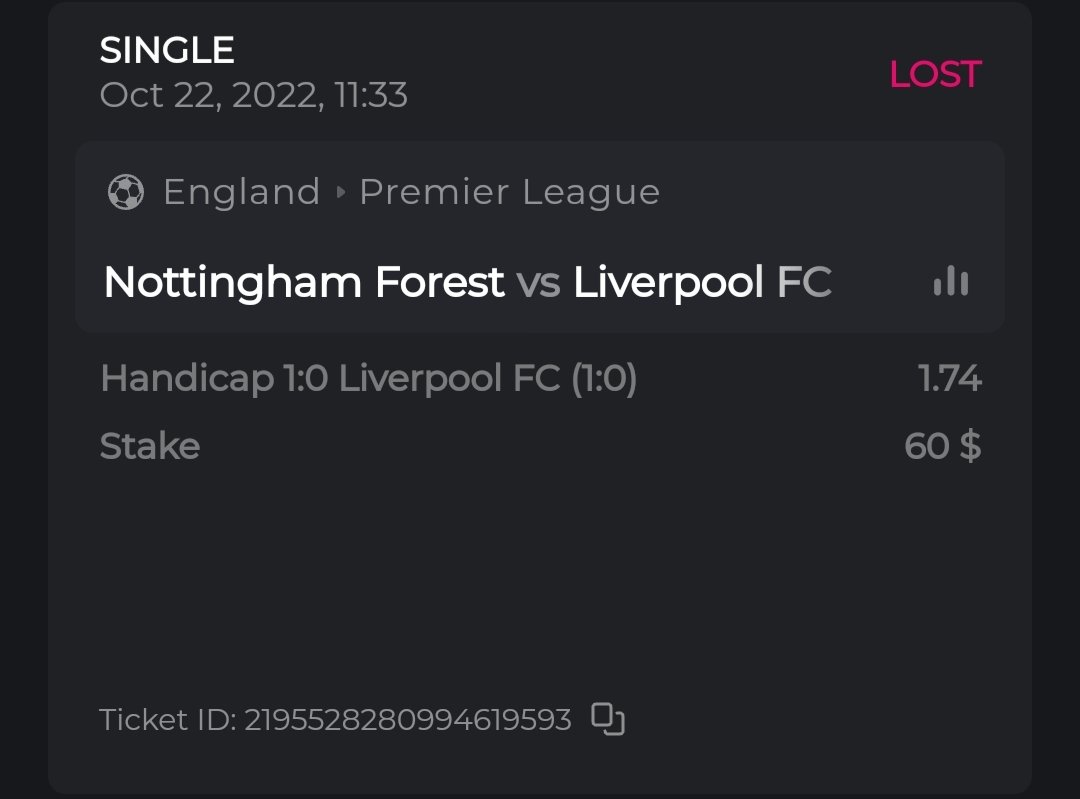Image resolution: width=1080 pixels, height=799 pixels.
Task: Click the 1.74 odds value
Action: 949,379
